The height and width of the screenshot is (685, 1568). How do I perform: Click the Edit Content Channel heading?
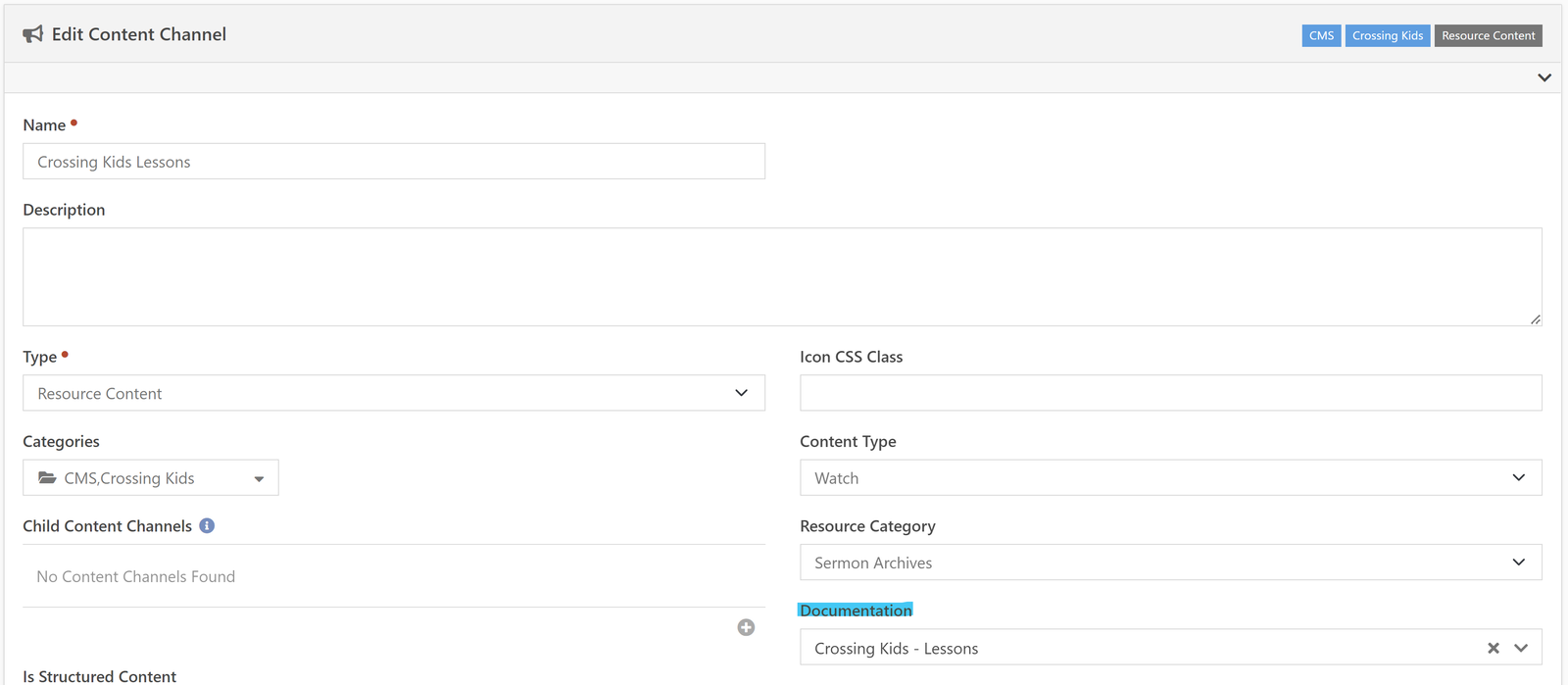tap(139, 34)
